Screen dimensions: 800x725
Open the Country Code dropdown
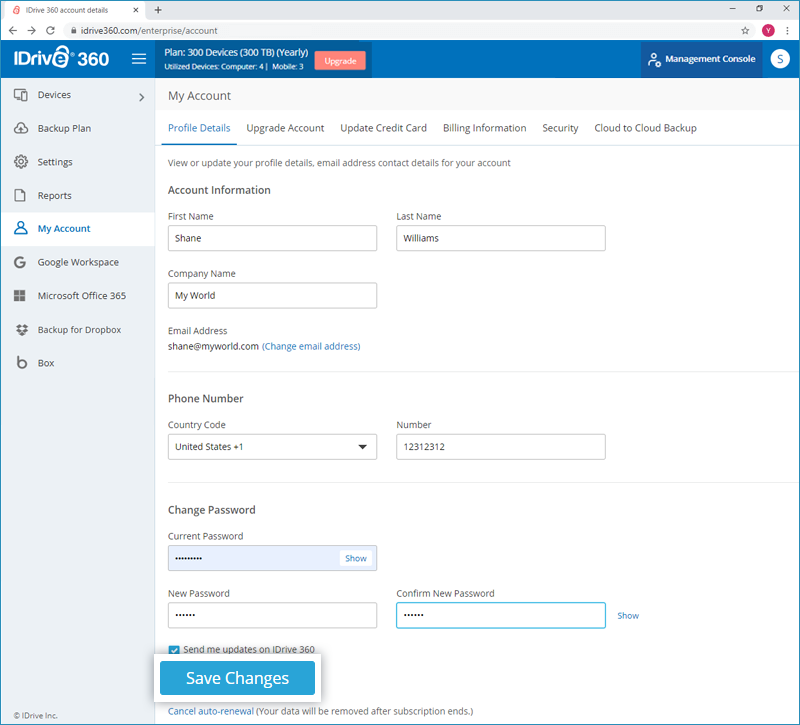(272, 447)
